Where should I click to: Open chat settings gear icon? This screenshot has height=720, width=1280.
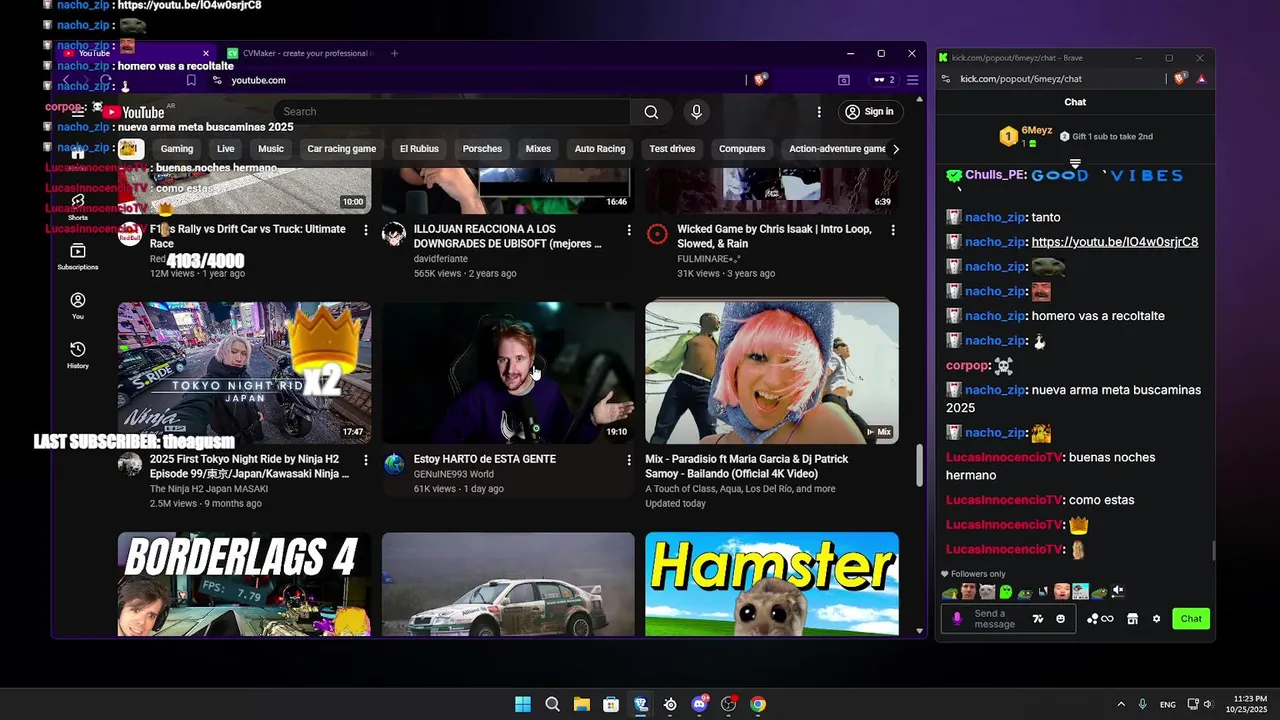click(1156, 619)
